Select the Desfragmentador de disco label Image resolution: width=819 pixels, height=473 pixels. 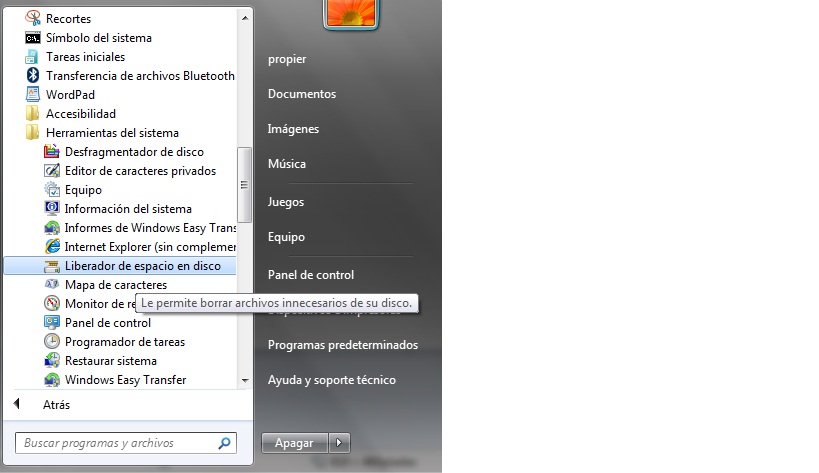point(134,151)
